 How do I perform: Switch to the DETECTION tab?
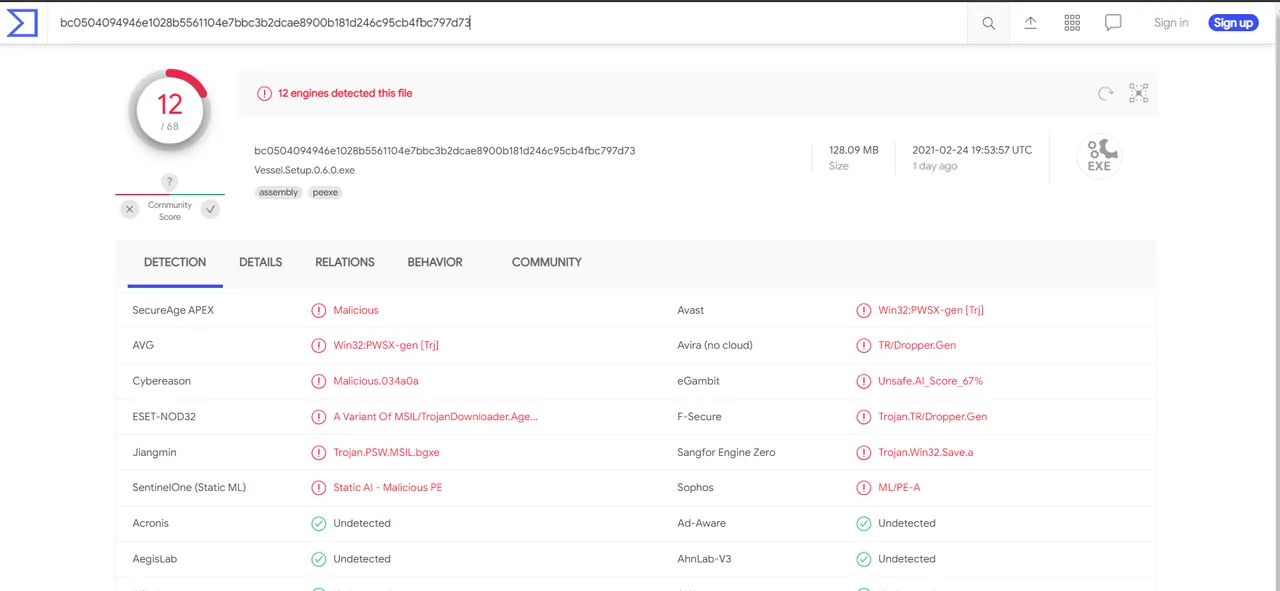175,262
